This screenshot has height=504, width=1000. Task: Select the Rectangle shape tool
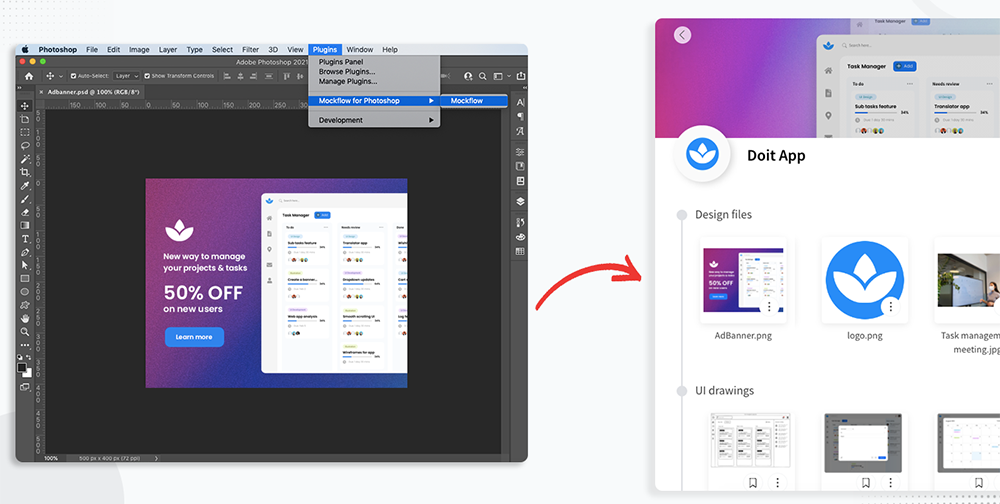25,278
